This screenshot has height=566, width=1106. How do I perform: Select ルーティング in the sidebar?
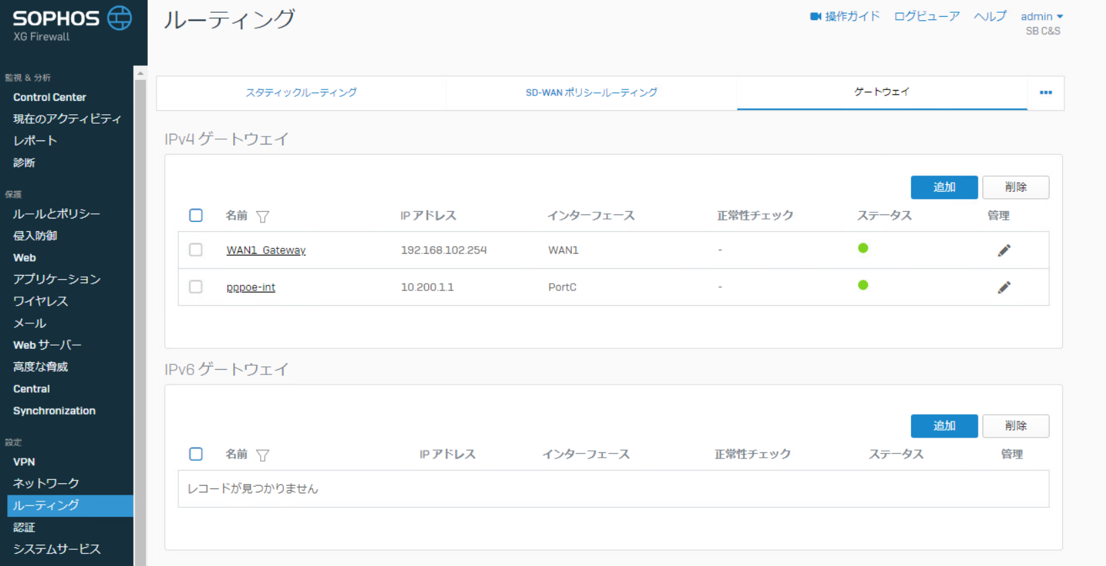(70, 505)
